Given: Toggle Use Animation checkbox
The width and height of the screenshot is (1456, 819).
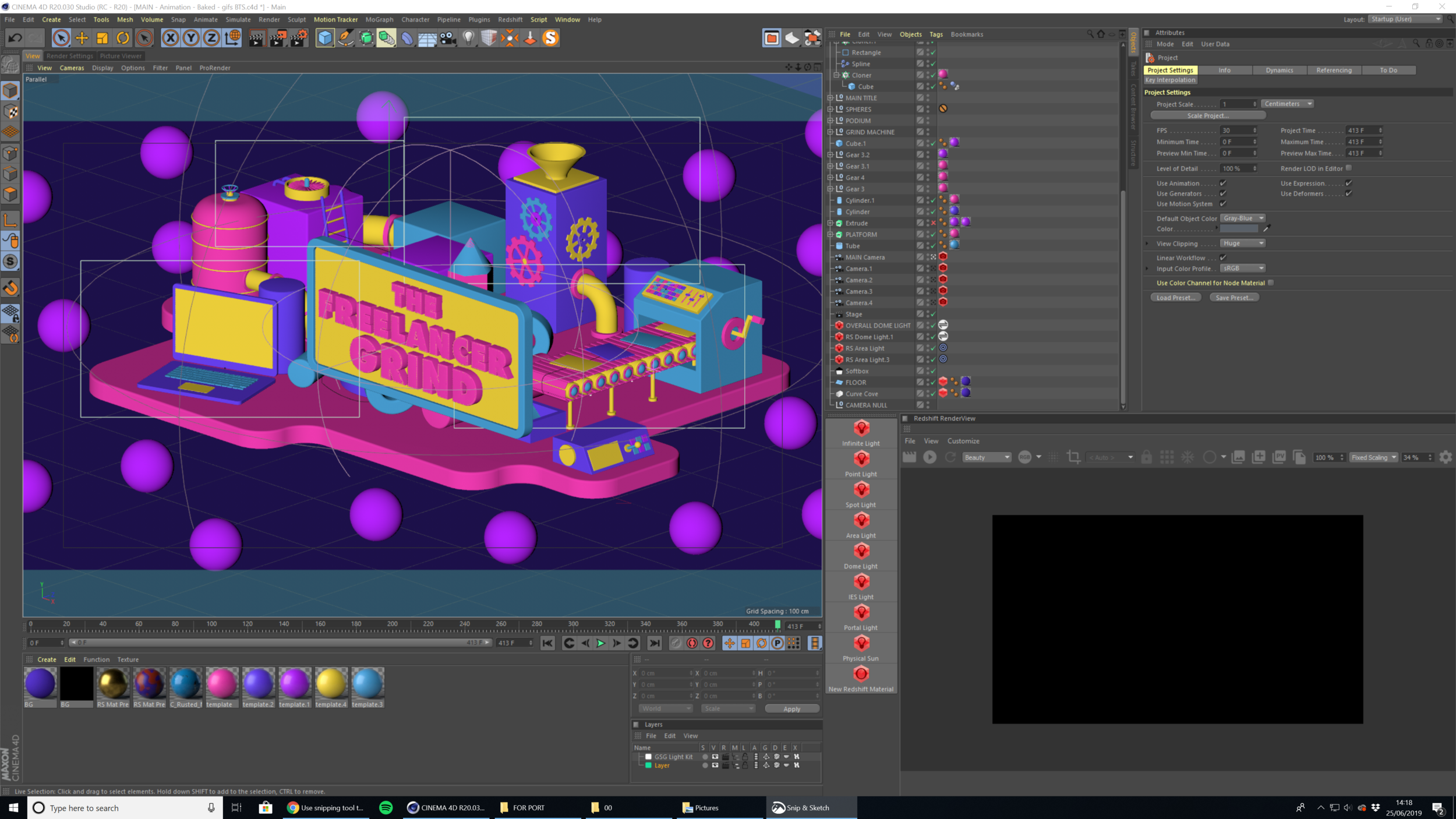Looking at the screenshot, I should point(1223,183).
